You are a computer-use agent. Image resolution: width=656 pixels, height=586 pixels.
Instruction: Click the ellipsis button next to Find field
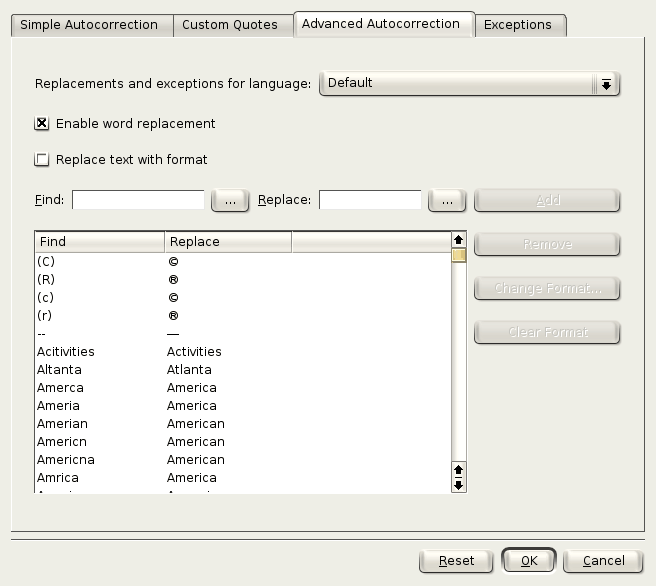coord(230,200)
